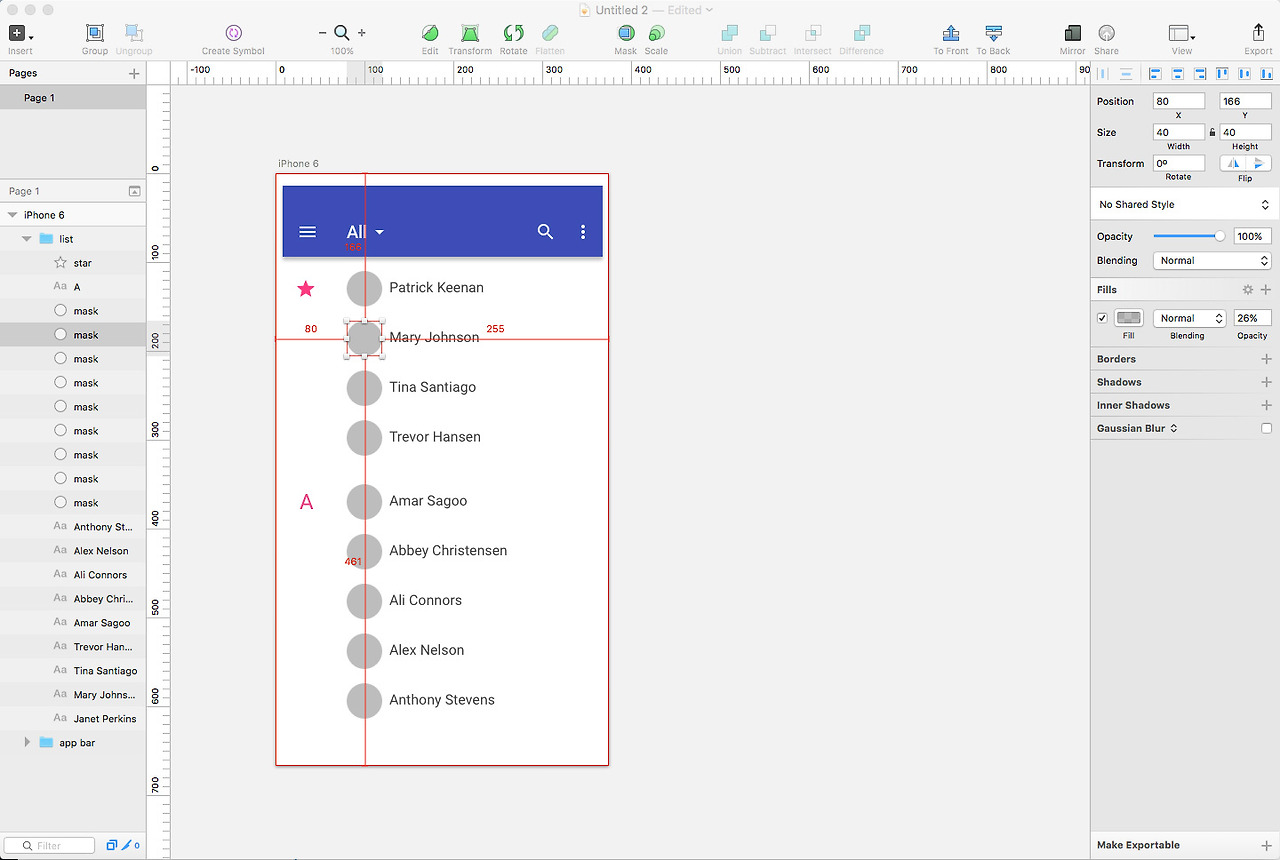Select the Ali Connors layer
This screenshot has width=1280, height=860.
tap(73, 575)
